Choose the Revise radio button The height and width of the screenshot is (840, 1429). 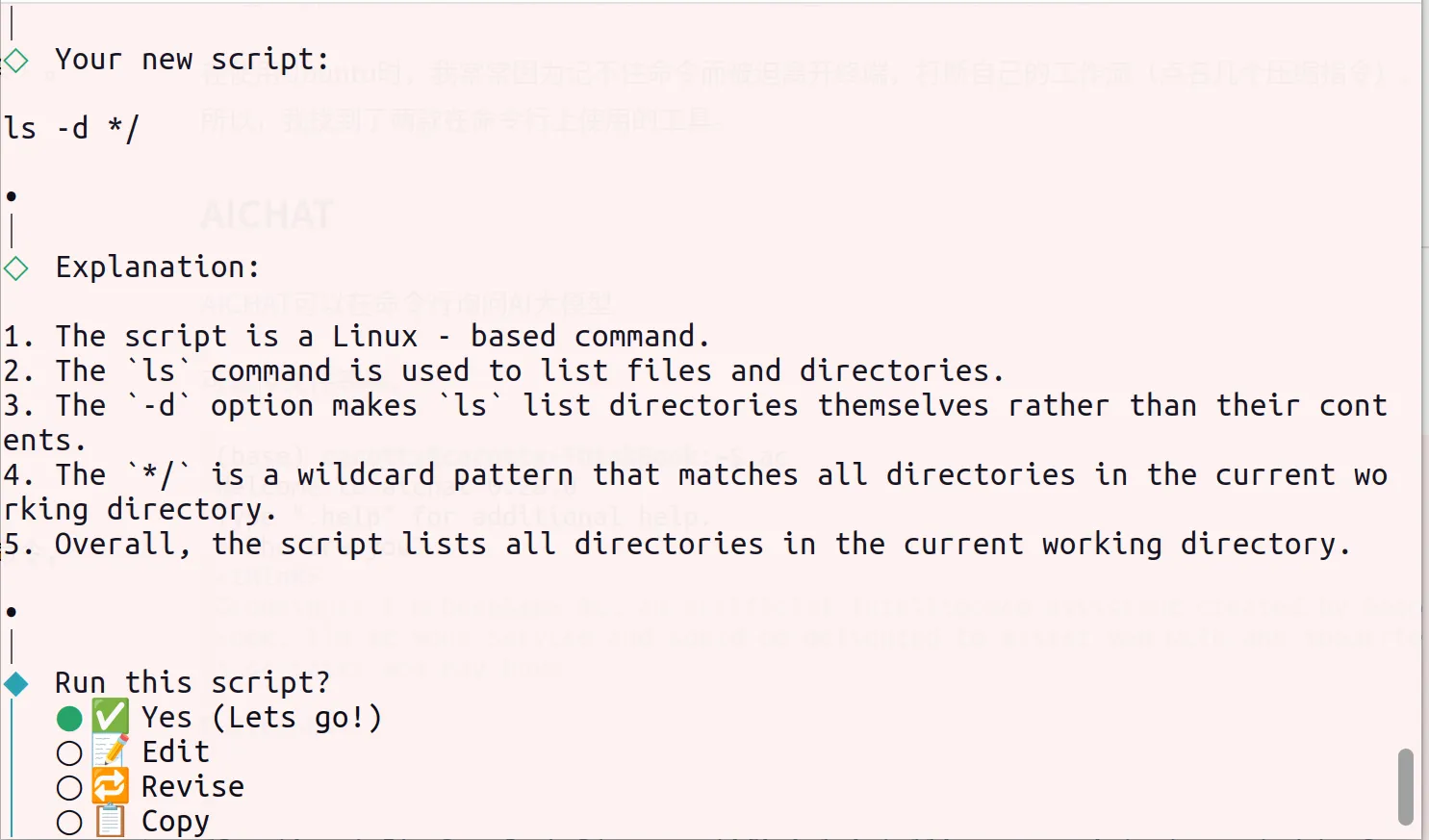point(69,788)
